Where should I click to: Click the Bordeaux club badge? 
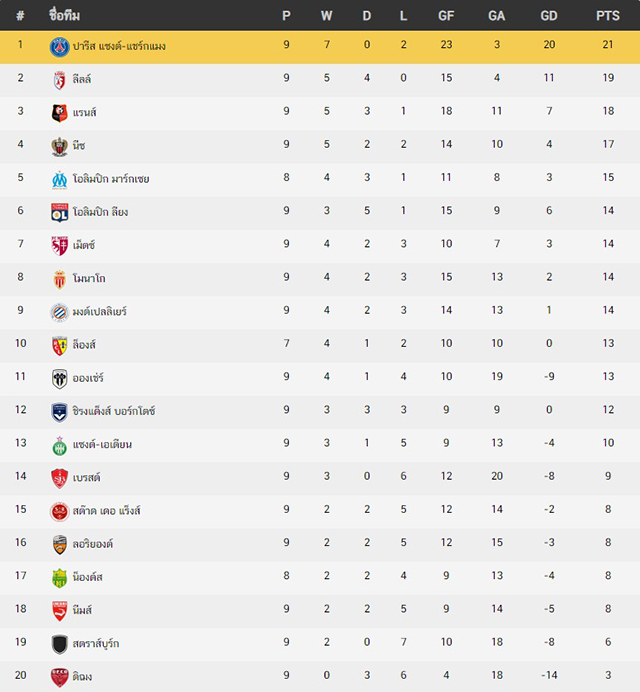pos(60,412)
